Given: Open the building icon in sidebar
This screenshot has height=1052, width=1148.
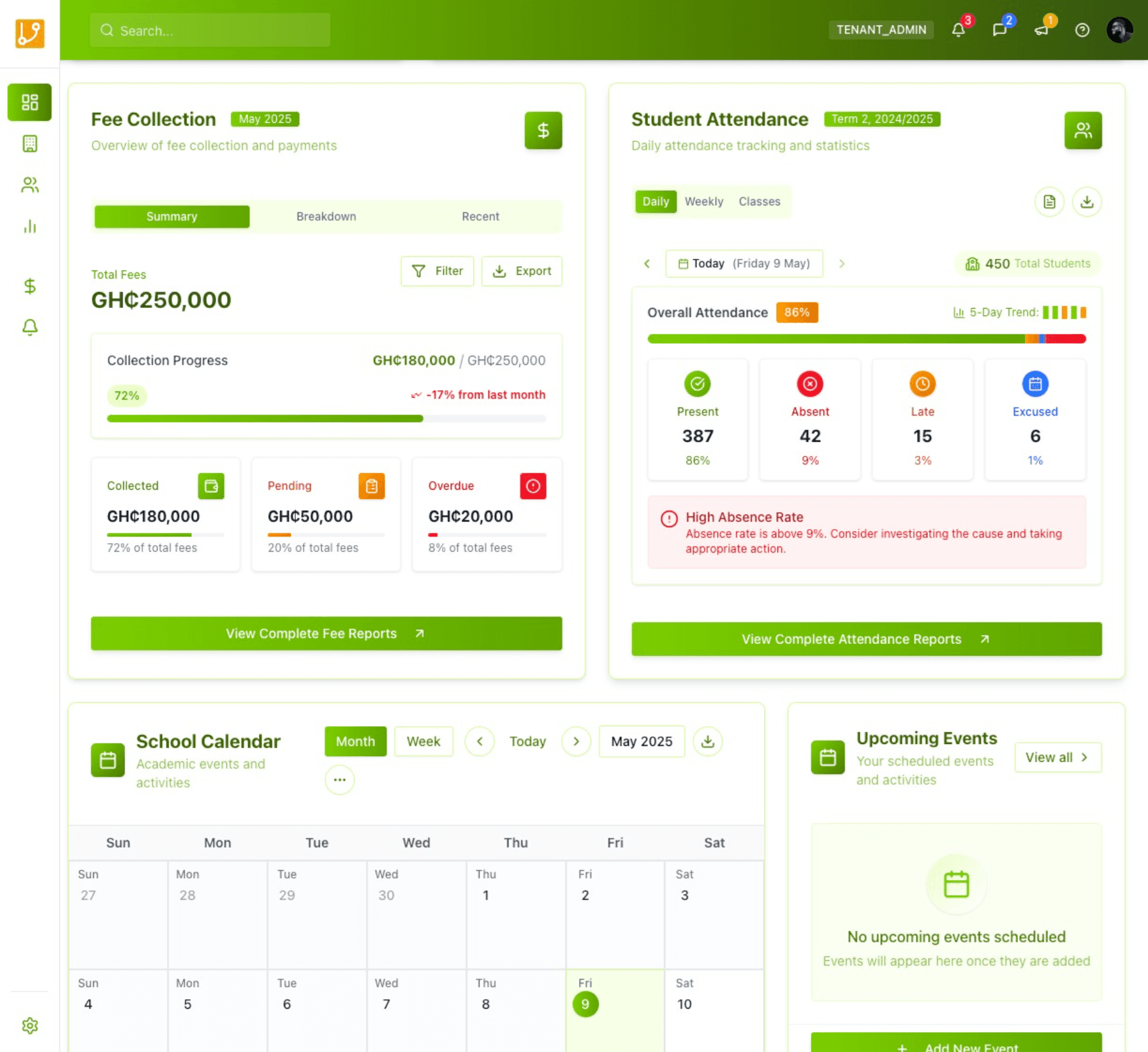Looking at the screenshot, I should point(29,143).
